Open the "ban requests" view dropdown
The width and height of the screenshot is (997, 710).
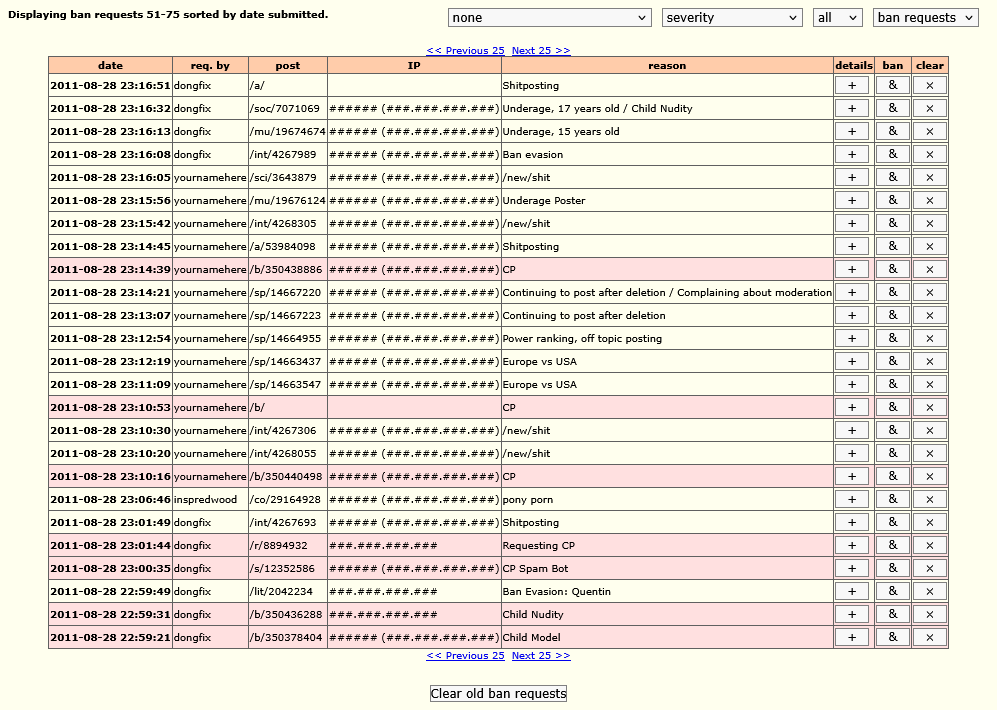[925, 18]
